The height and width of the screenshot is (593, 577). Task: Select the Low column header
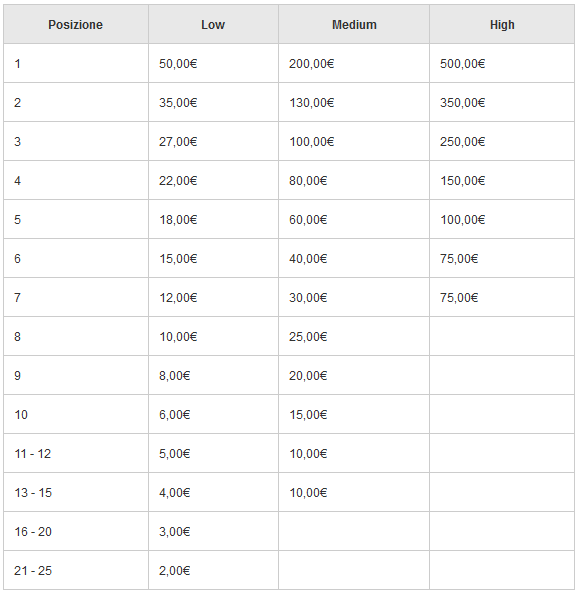point(213,24)
